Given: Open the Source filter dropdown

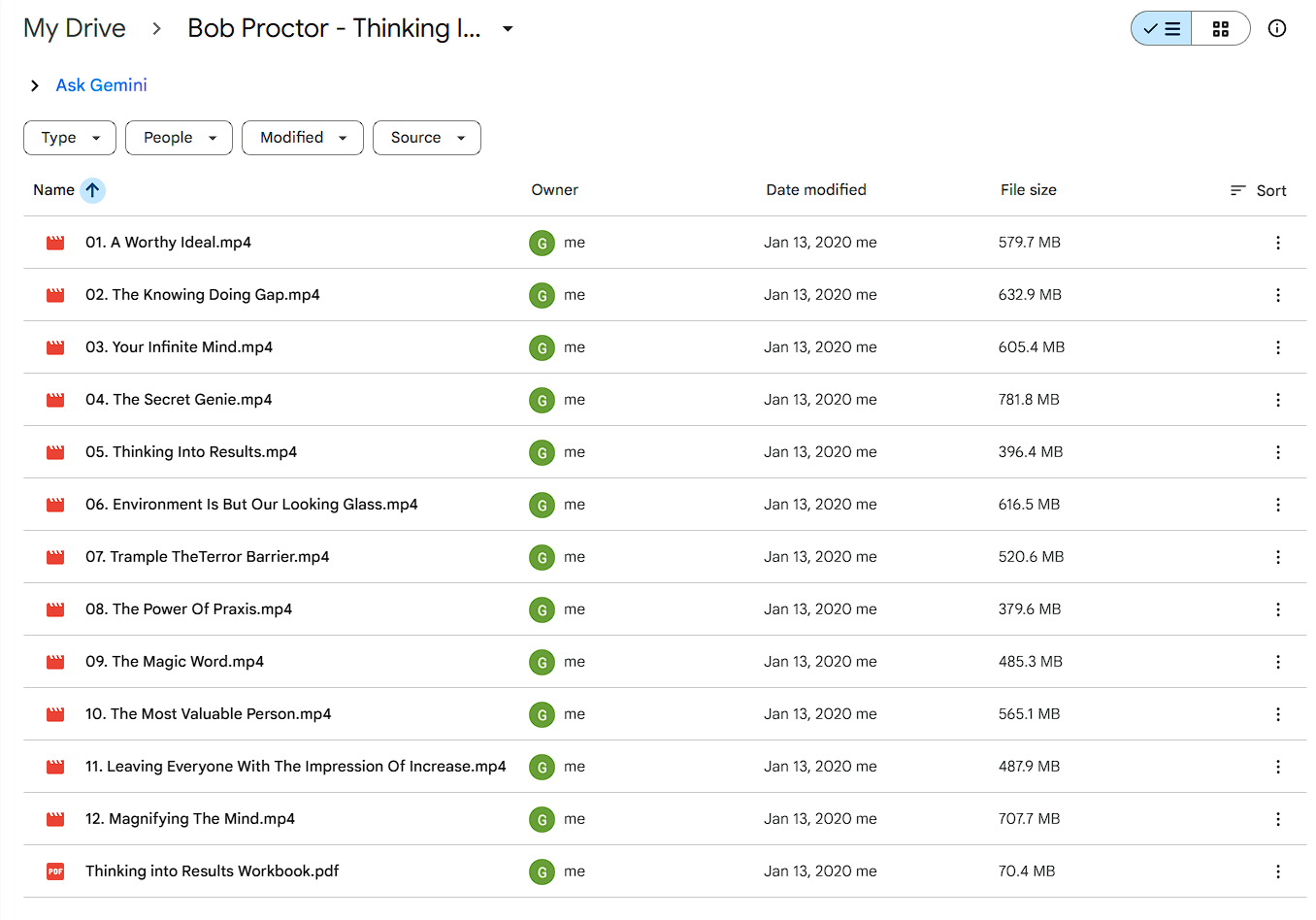Looking at the screenshot, I should [427, 138].
